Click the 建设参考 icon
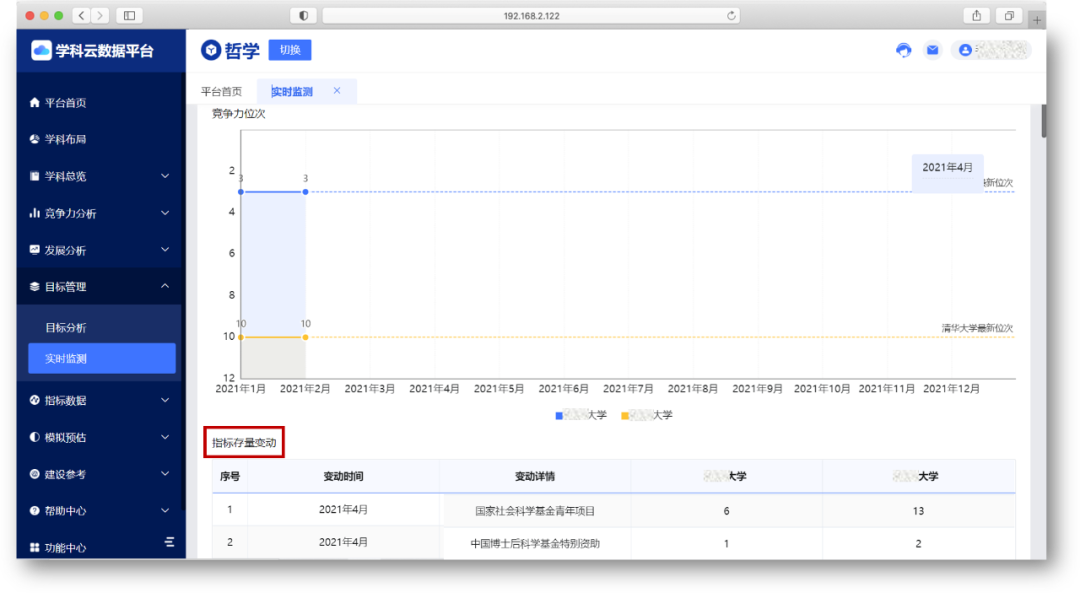This screenshot has height=593, width=1080. (x=34, y=474)
